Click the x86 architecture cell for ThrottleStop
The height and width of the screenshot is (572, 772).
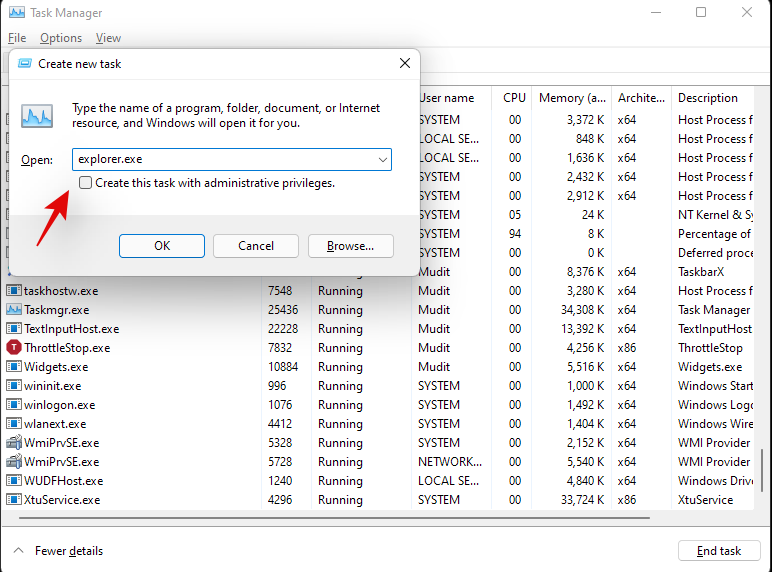click(627, 348)
